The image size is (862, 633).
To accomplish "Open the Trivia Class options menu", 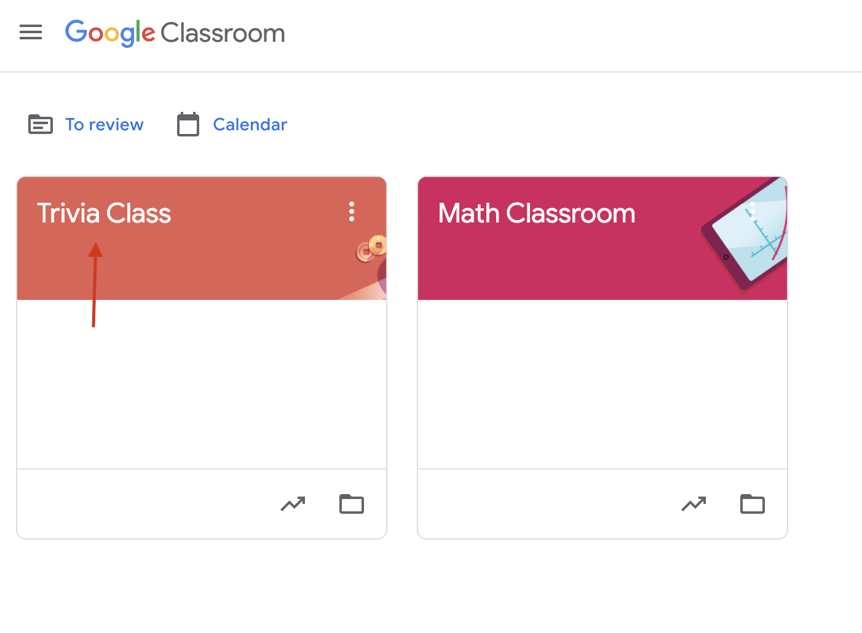I will [352, 211].
